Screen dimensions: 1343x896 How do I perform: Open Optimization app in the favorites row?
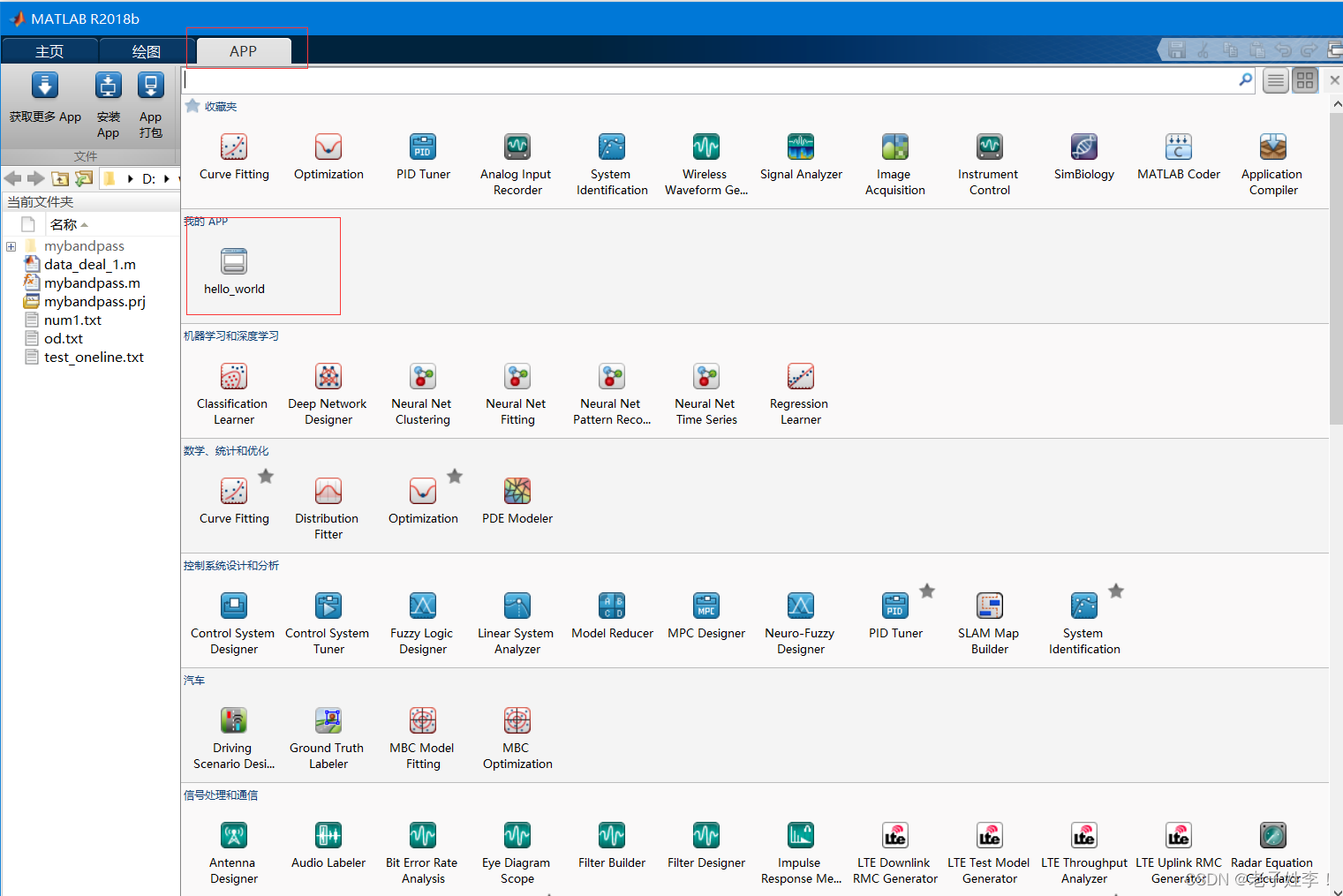pyautogui.click(x=328, y=157)
